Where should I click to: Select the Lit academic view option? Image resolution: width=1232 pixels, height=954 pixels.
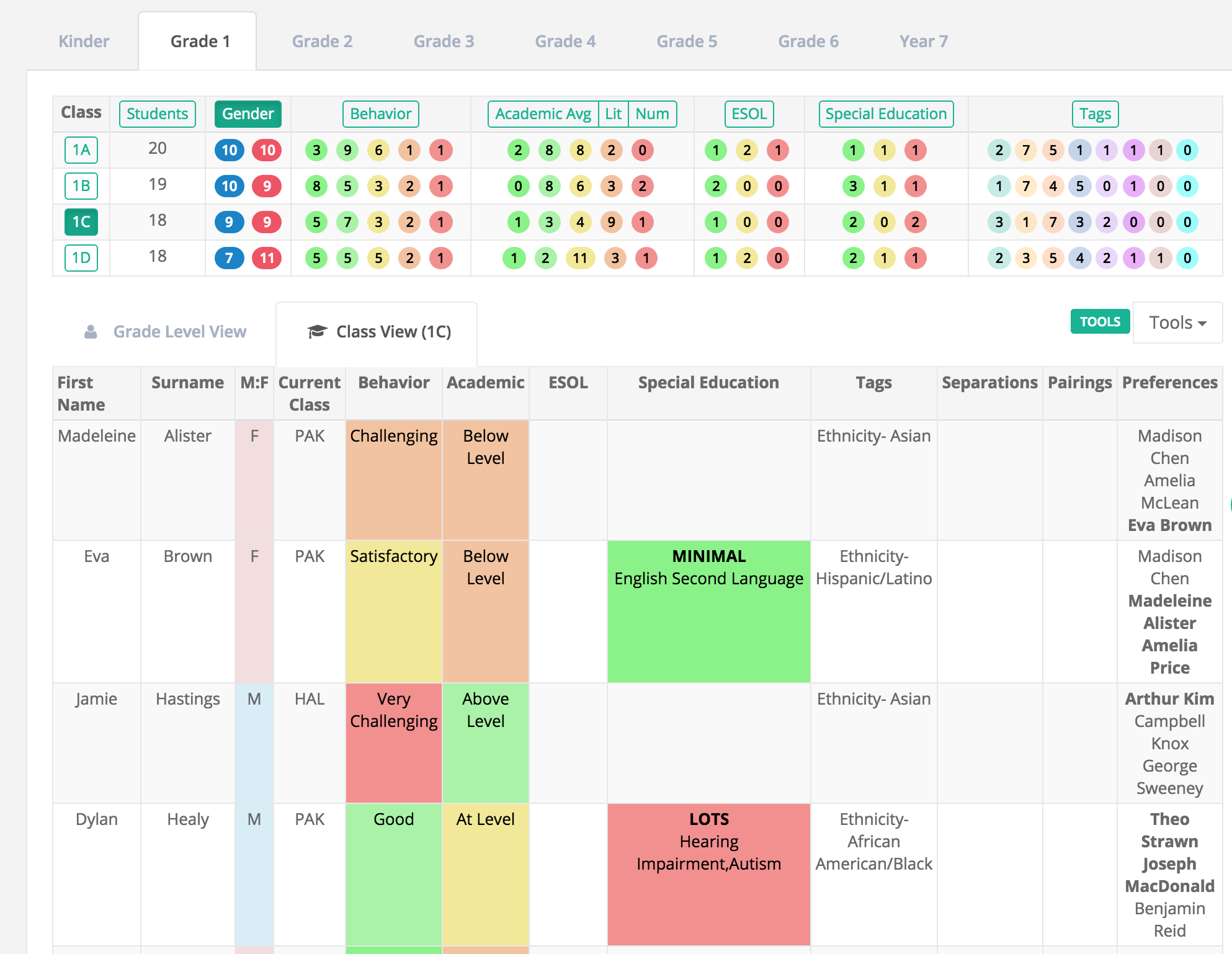613,114
